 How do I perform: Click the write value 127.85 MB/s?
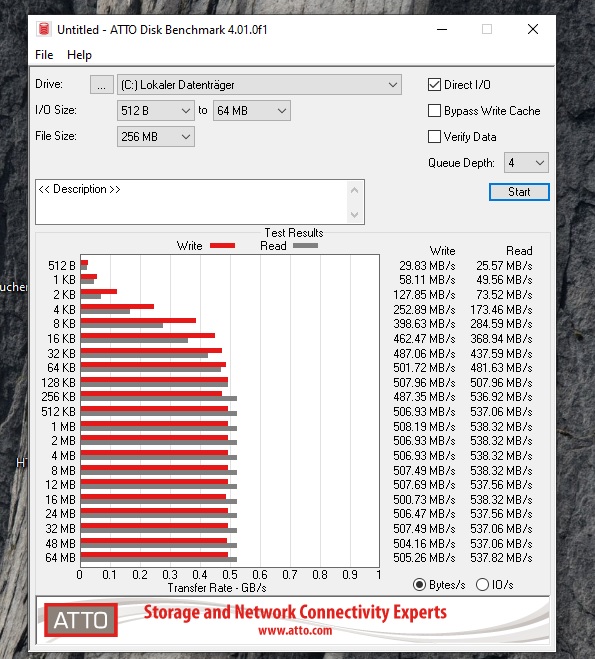click(424, 295)
